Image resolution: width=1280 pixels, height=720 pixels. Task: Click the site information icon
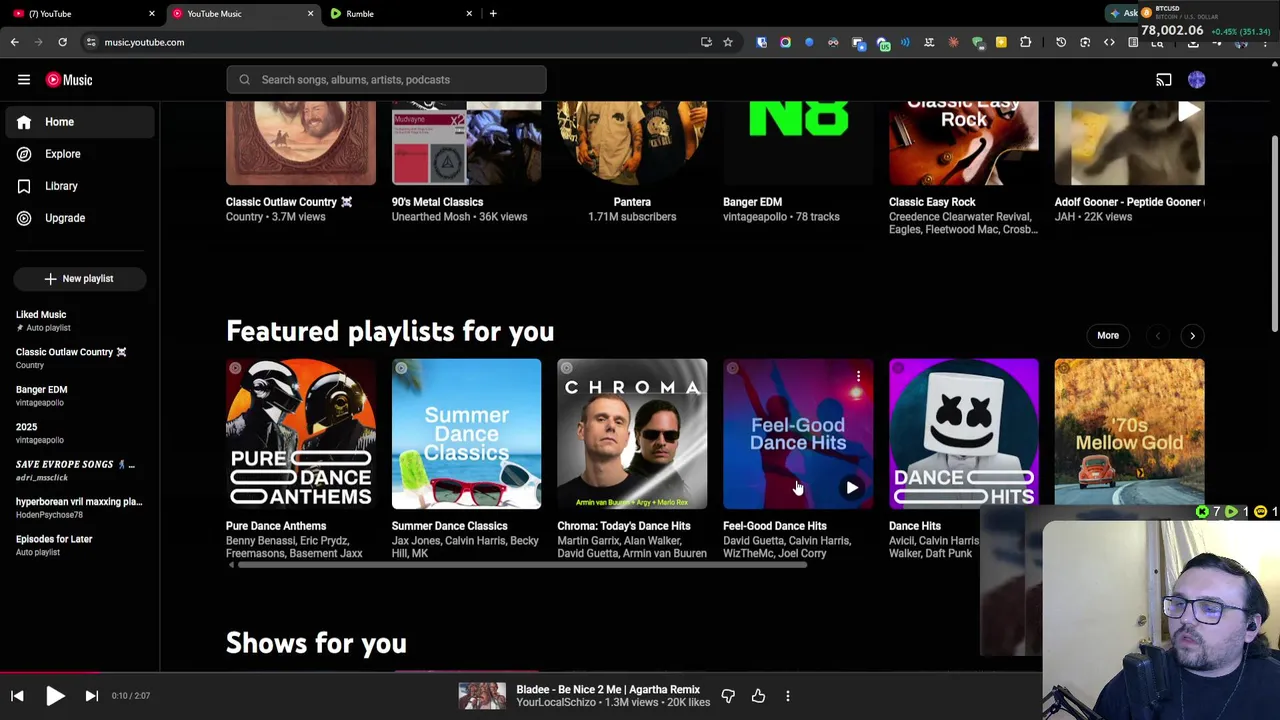91,42
